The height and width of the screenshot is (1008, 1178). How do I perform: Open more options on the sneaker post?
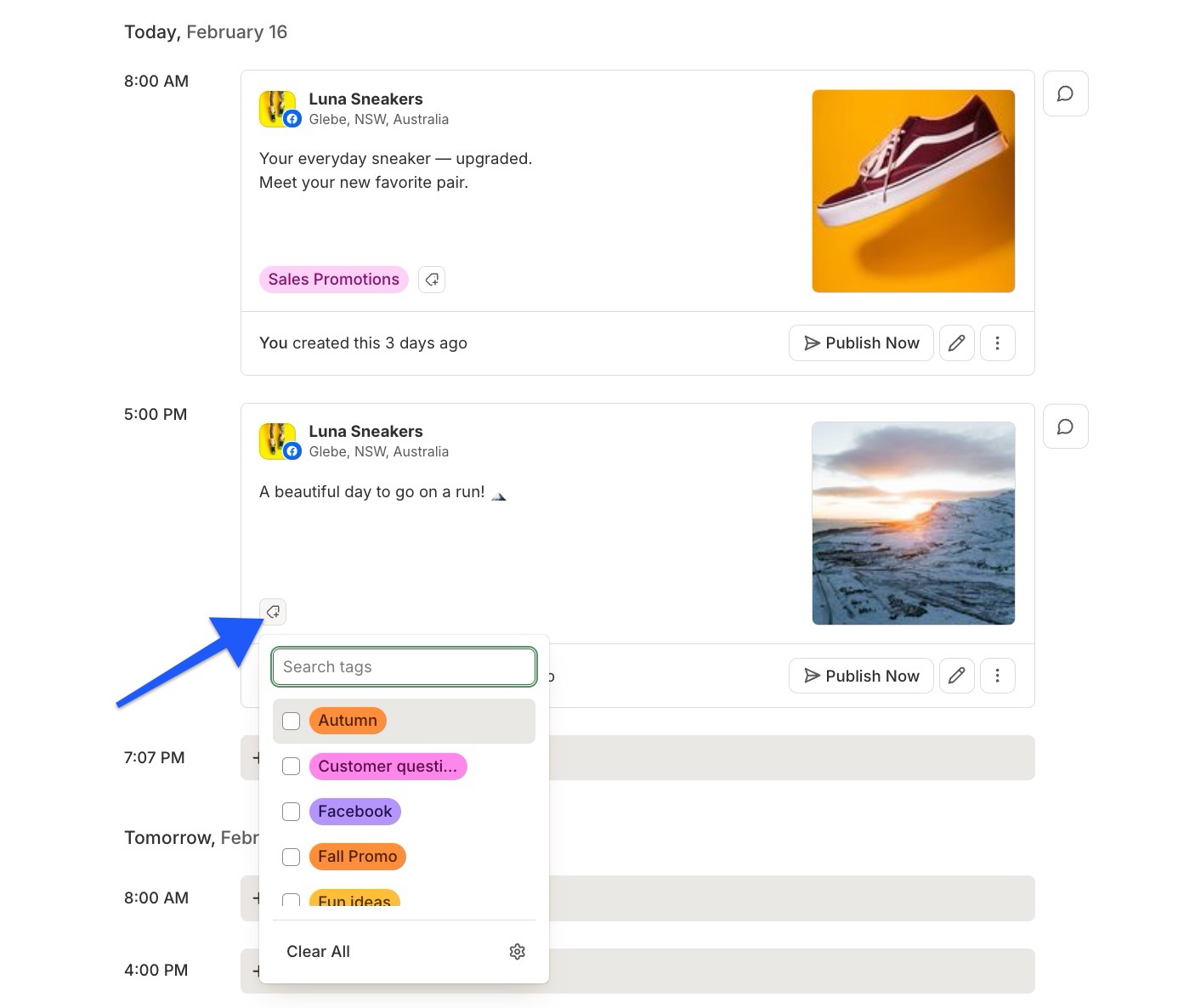click(x=998, y=343)
